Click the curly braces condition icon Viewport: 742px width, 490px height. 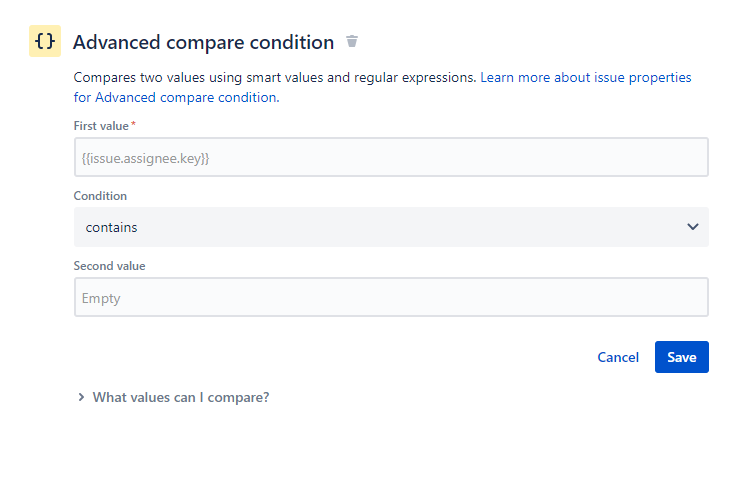tap(45, 42)
